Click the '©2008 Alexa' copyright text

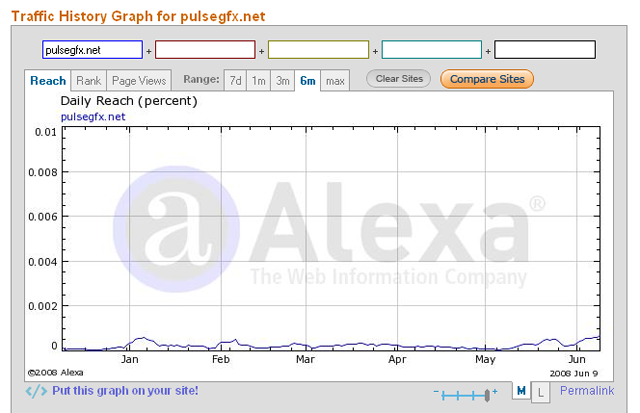click(x=56, y=373)
